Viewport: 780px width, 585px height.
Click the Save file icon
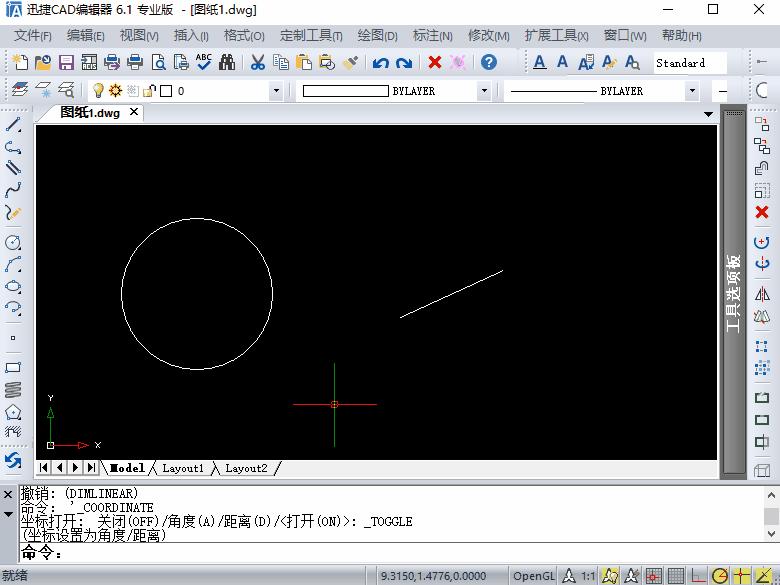click(x=66, y=63)
